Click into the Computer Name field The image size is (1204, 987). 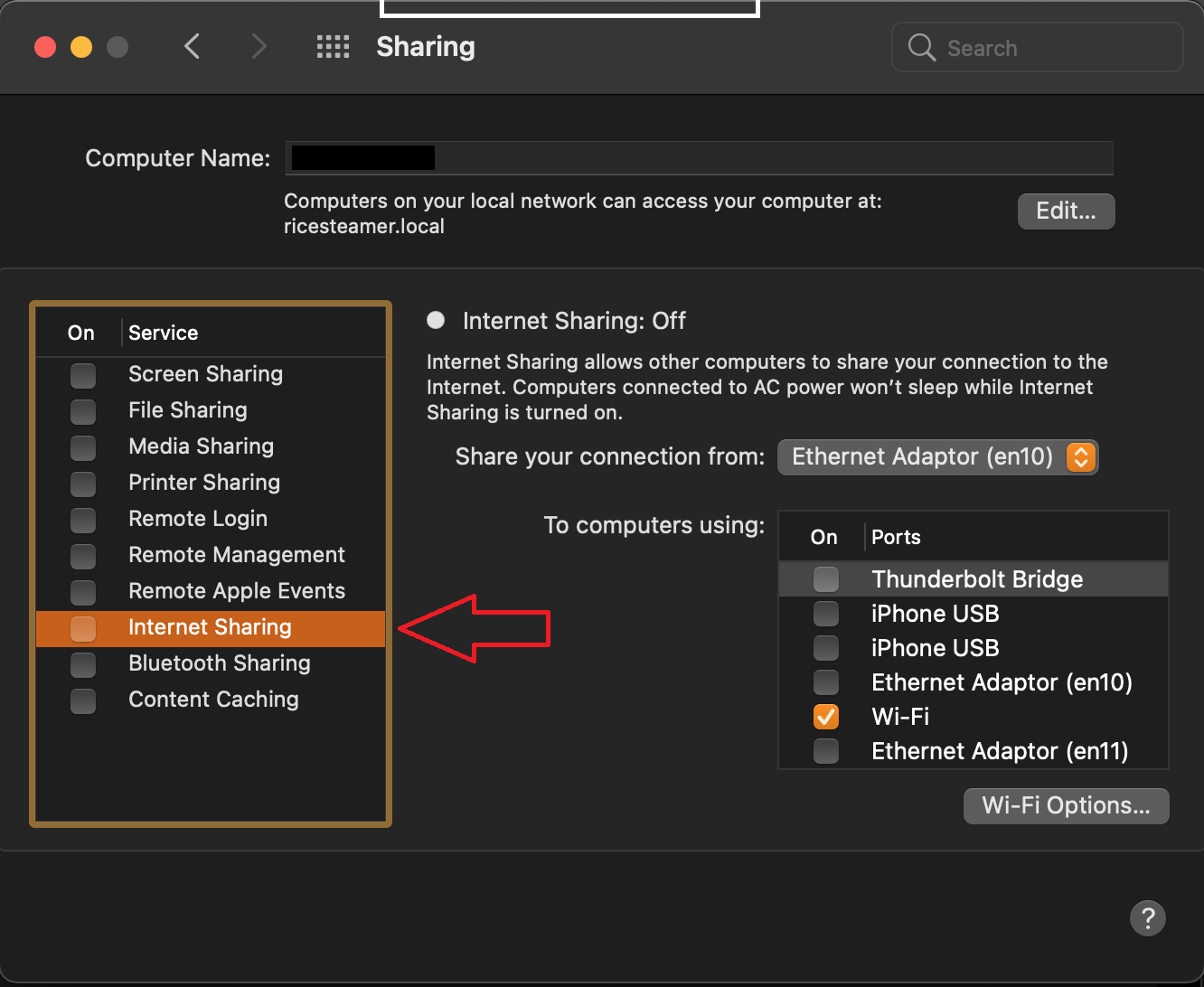(x=768, y=158)
